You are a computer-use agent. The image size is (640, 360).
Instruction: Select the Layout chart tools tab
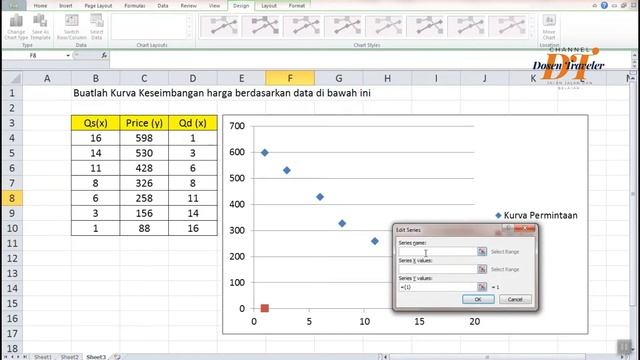point(269,6)
